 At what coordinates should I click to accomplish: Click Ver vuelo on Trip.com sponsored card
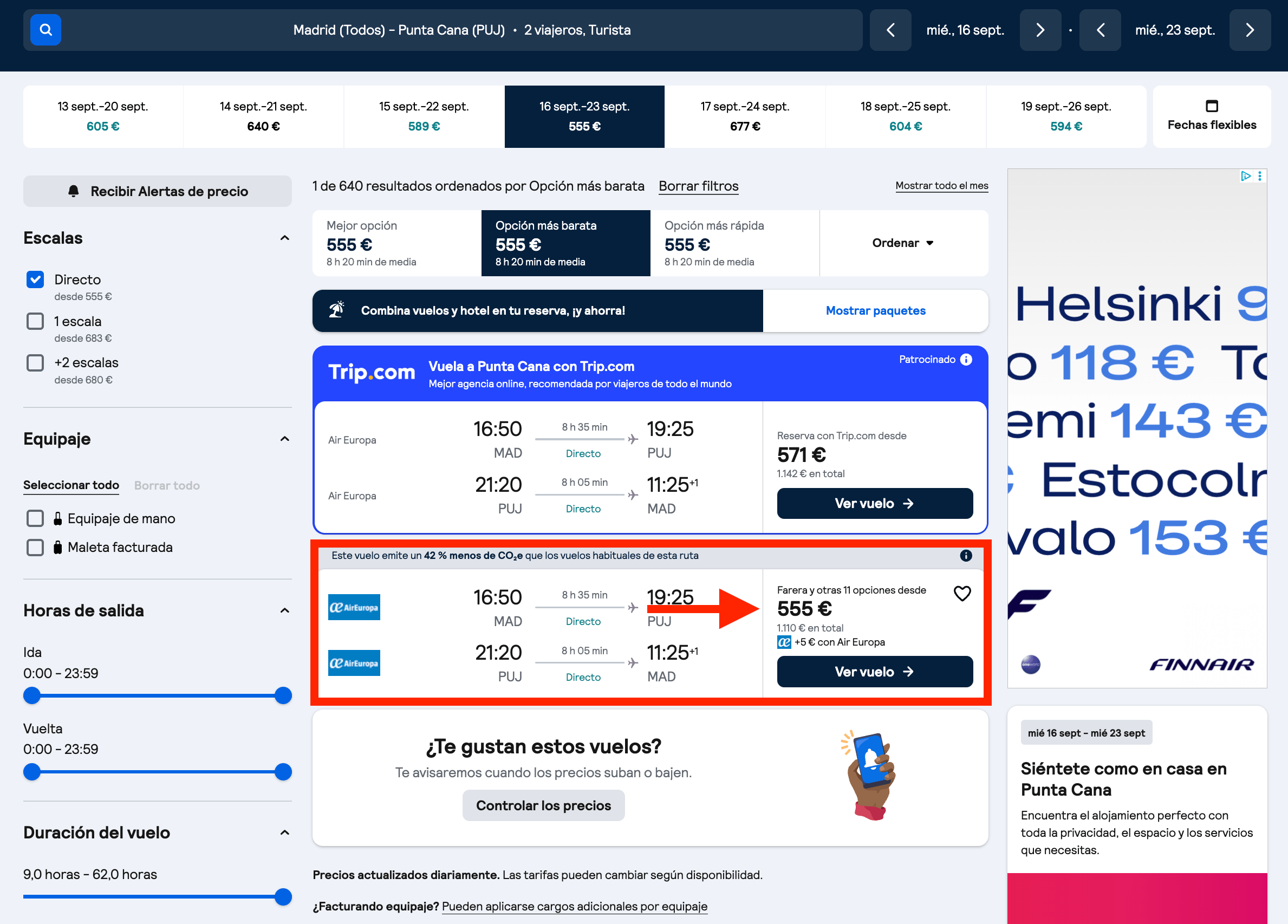tap(875, 503)
